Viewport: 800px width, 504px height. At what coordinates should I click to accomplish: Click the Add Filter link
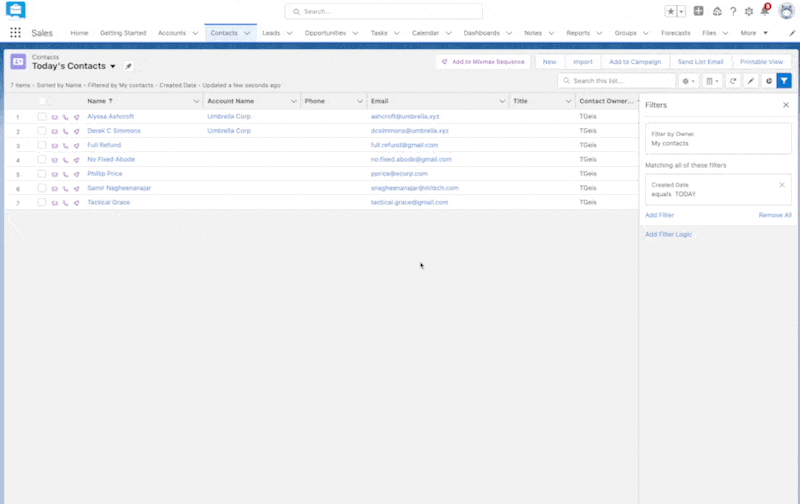click(659, 215)
